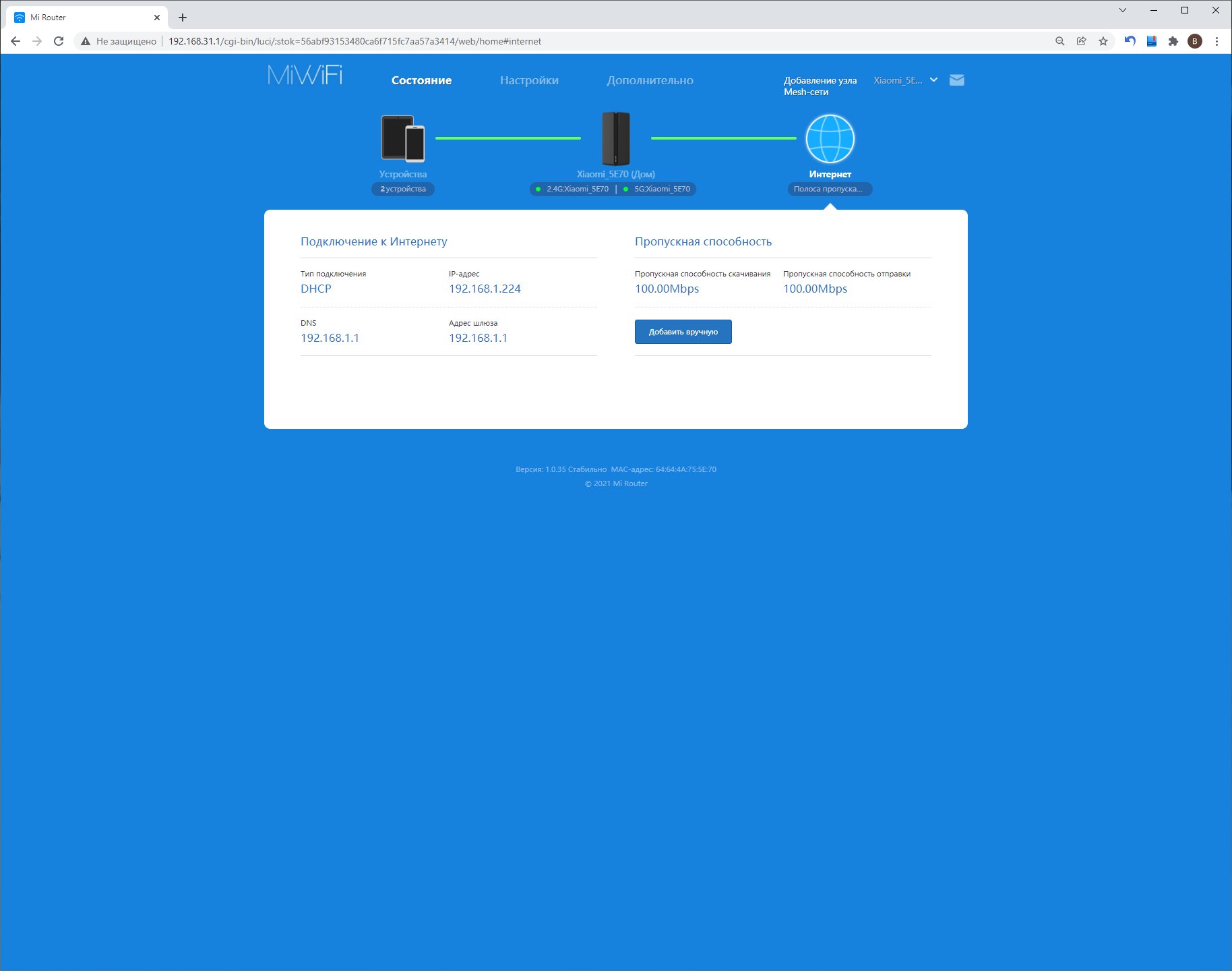Click the version 1.0.35 footer text
Viewport: 1232px width, 971px height.
[x=561, y=469]
